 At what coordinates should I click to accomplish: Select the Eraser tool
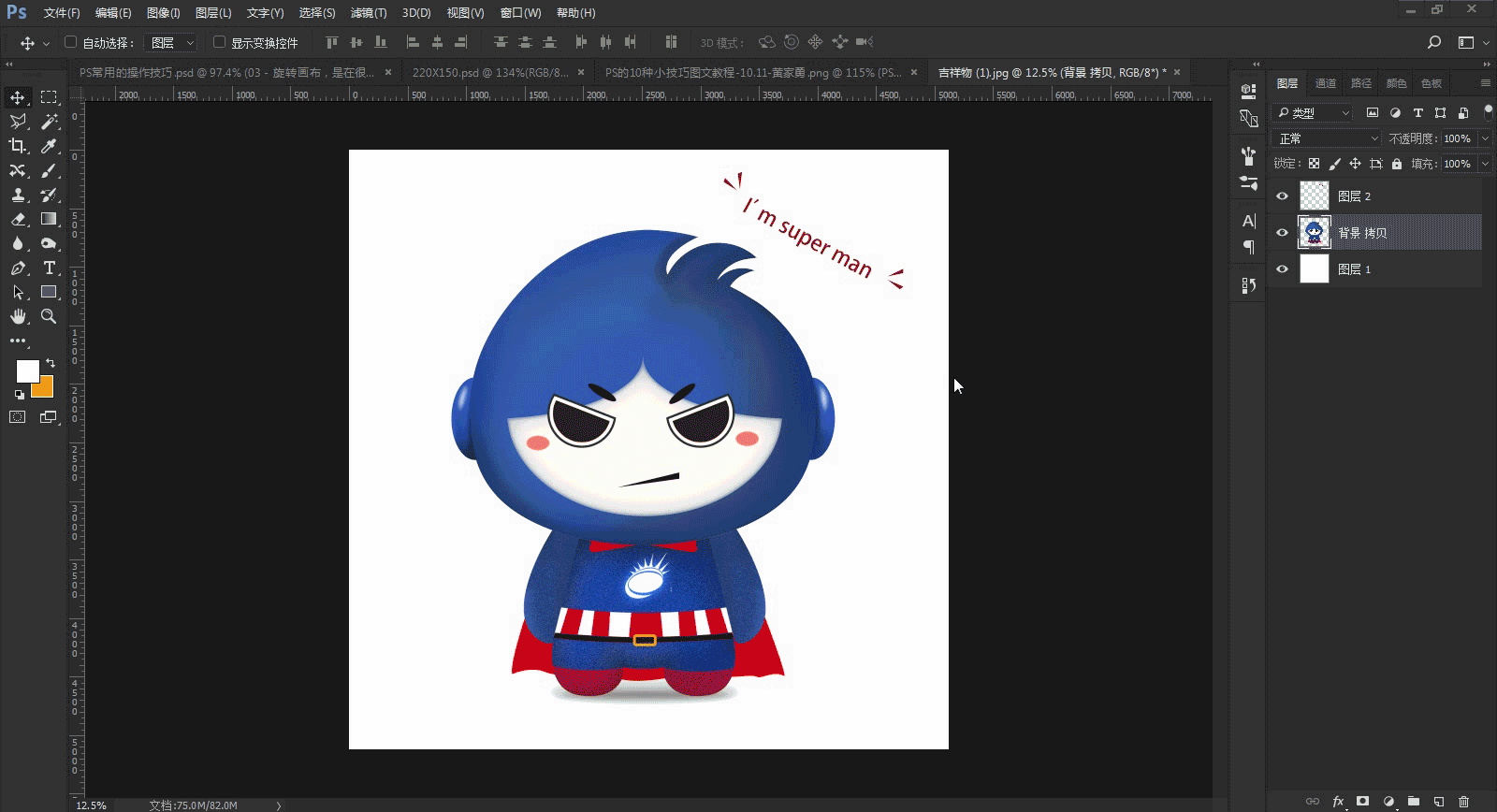point(18,219)
